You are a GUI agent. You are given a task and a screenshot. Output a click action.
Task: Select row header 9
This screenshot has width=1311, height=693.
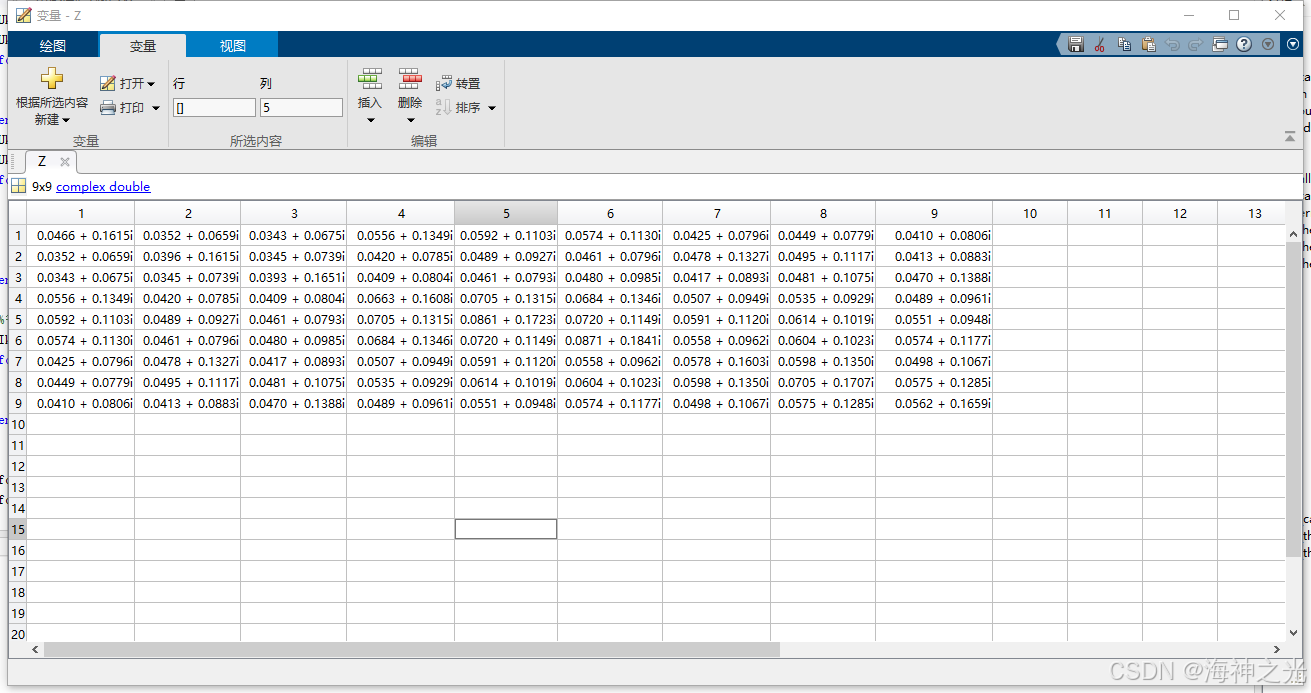tap(17, 403)
